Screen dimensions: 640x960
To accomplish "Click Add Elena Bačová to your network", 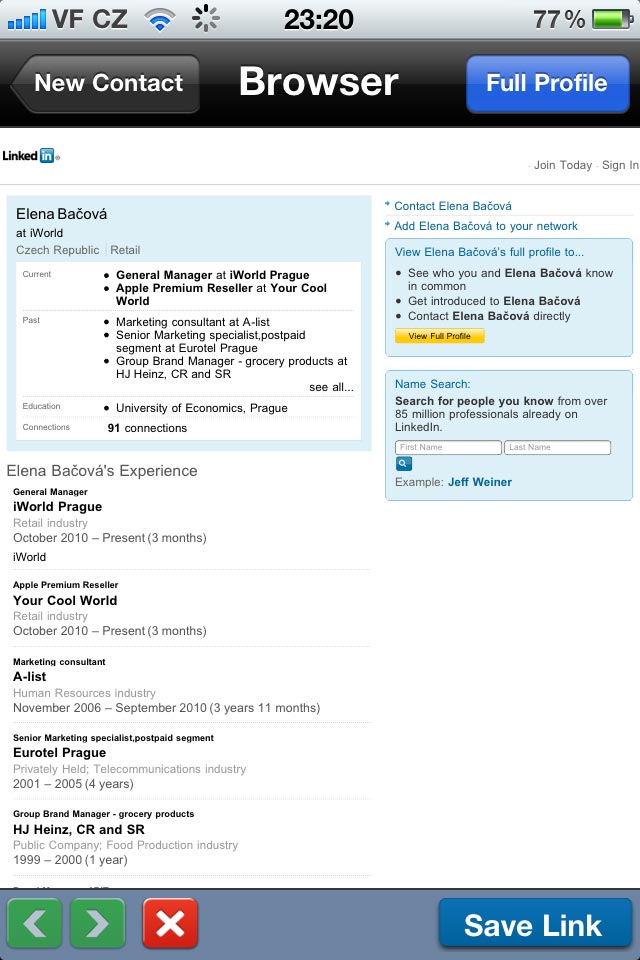I will point(486,226).
